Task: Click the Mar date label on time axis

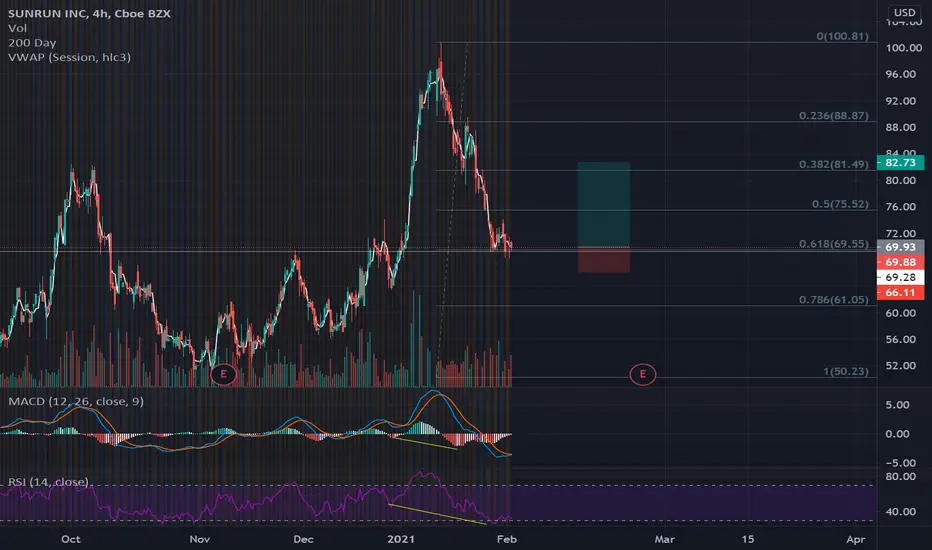Action: pos(665,539)
